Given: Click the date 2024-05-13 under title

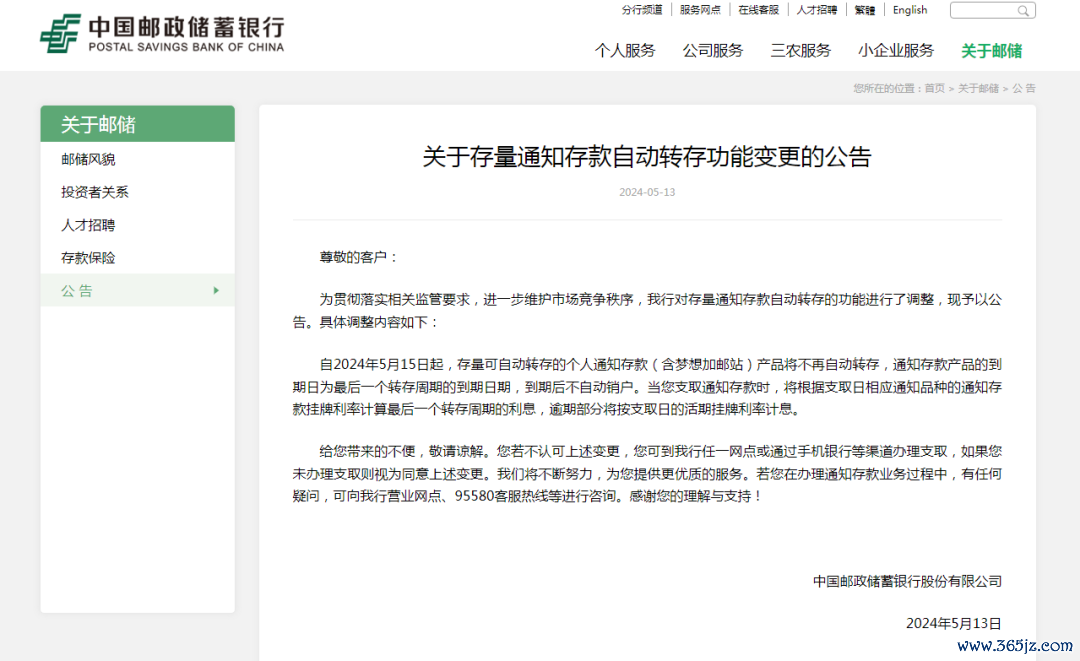Looking at the screenshot, I should tap(647, 192).
